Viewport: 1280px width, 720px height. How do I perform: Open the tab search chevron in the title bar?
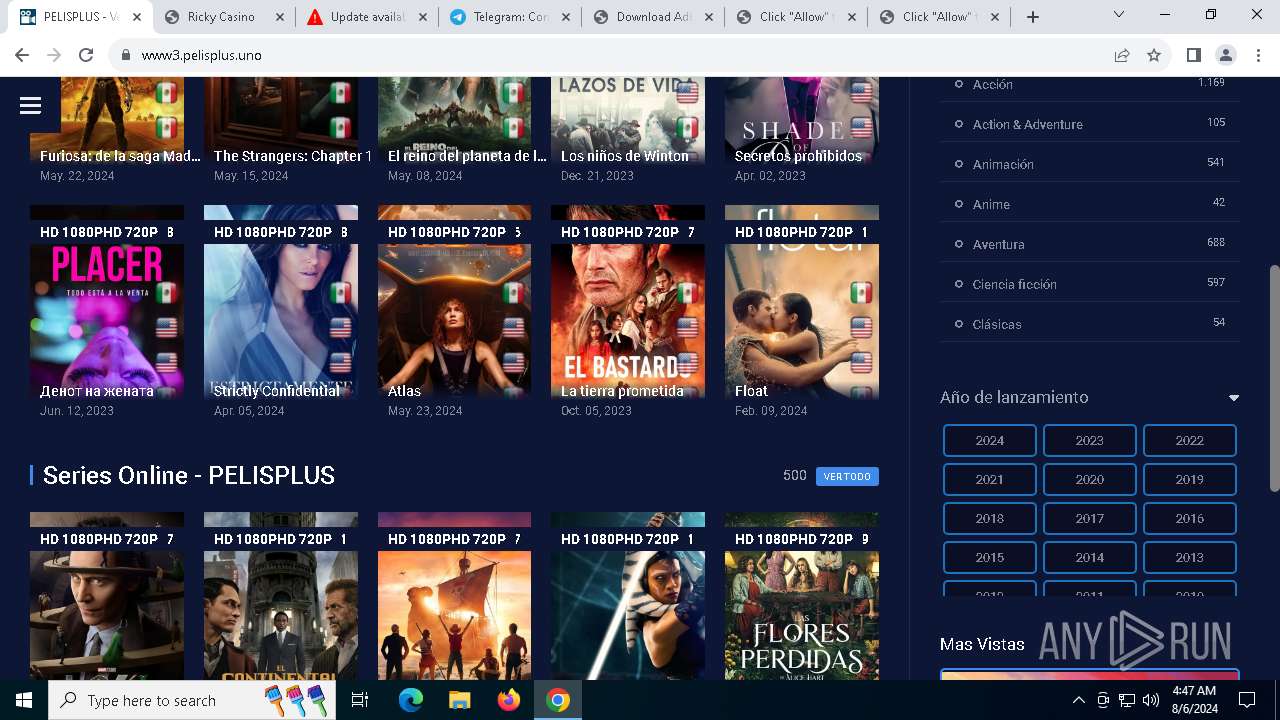1119,14
